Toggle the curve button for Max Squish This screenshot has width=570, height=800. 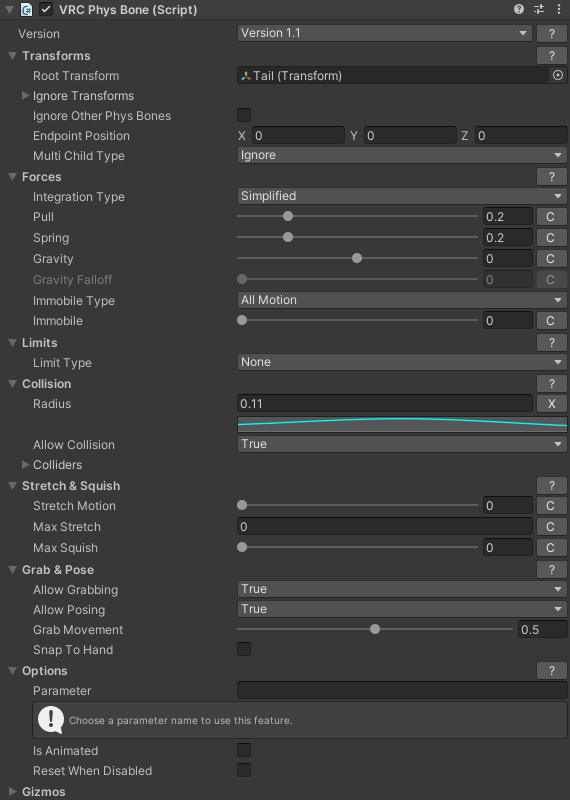pos(551,547)
